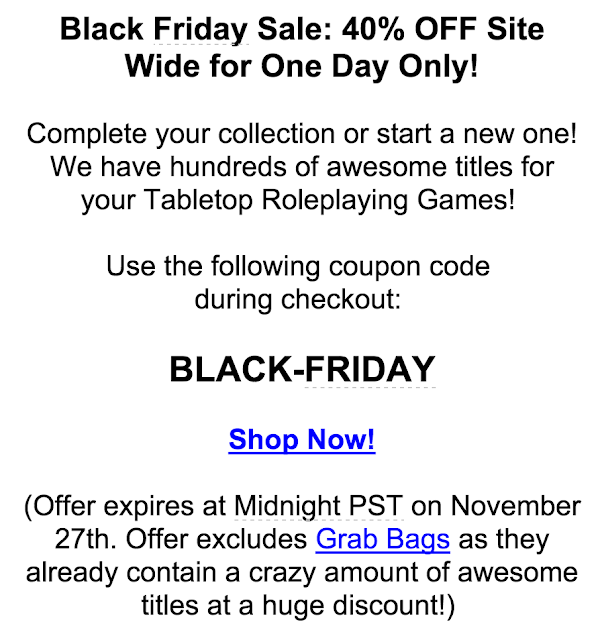Select the dotted-underlined Midnight PST time
This screenshot has height=640, width=600.
(319, 506)
